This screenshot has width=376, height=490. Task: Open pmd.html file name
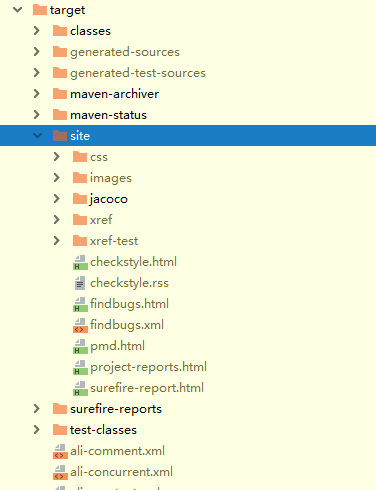pos(117,346)
